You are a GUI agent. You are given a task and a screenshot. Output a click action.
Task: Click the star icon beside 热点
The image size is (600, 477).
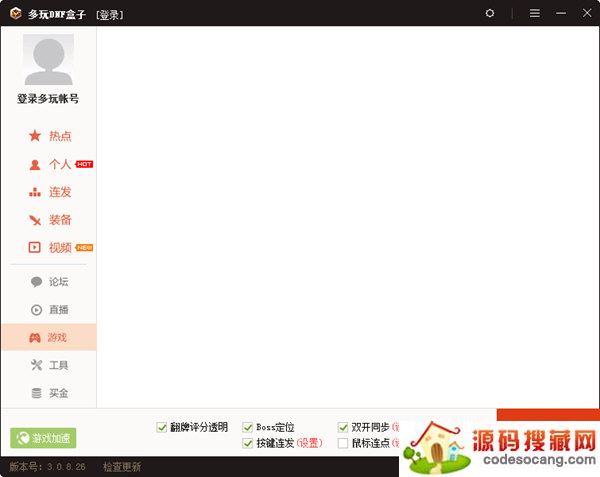pyautogui.click(x=35, y=136)
